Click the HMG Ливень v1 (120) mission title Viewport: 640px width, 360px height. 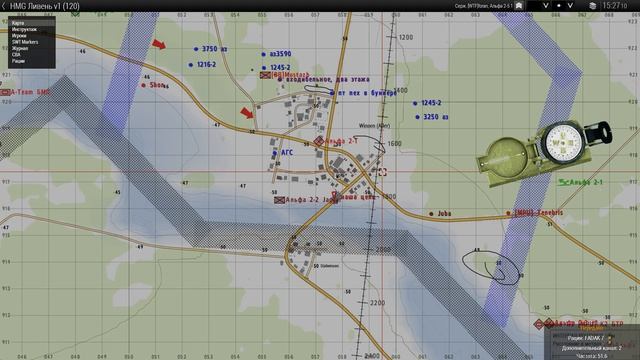pyautogui.click(x=44, y=6)
